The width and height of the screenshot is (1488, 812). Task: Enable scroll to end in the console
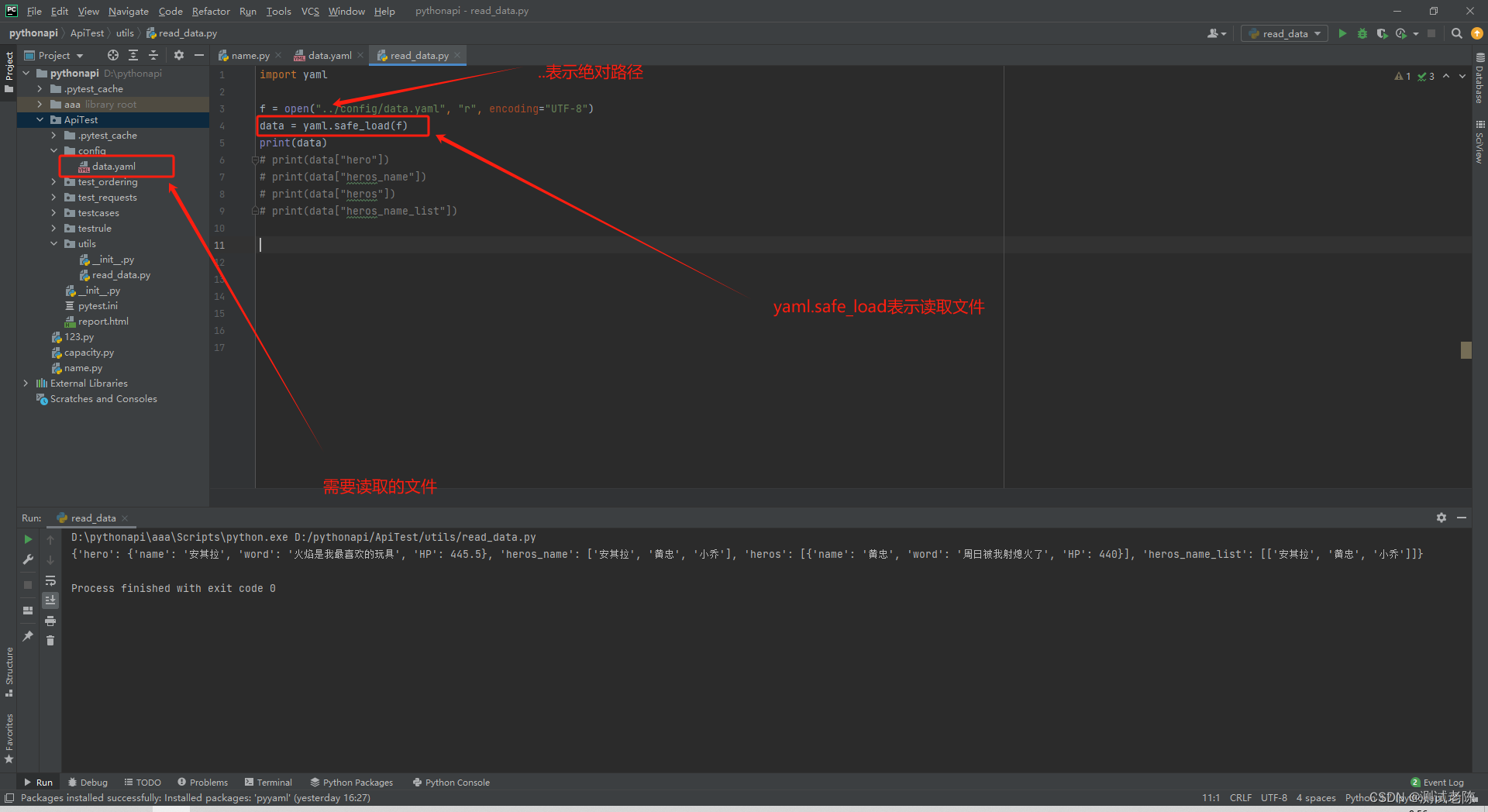pyautogui.click(x=50, y=600)
